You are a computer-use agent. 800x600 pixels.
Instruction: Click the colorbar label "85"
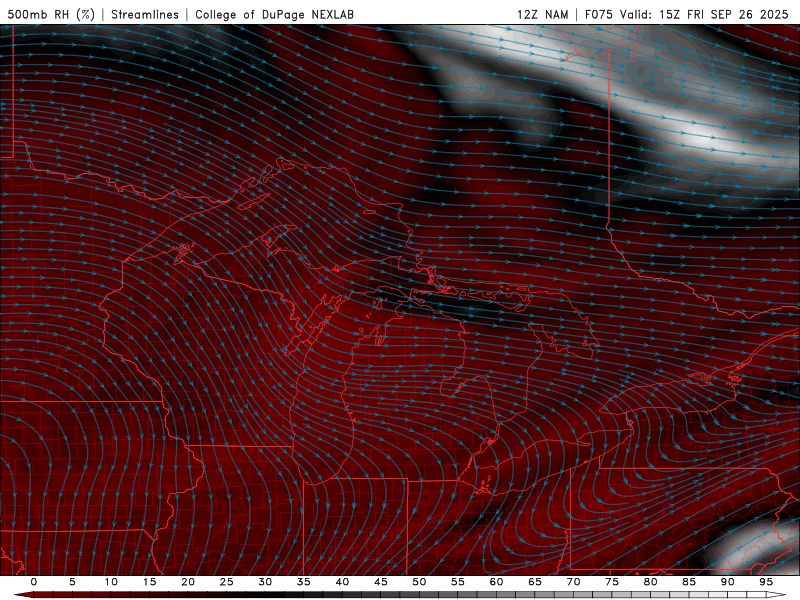689,582
